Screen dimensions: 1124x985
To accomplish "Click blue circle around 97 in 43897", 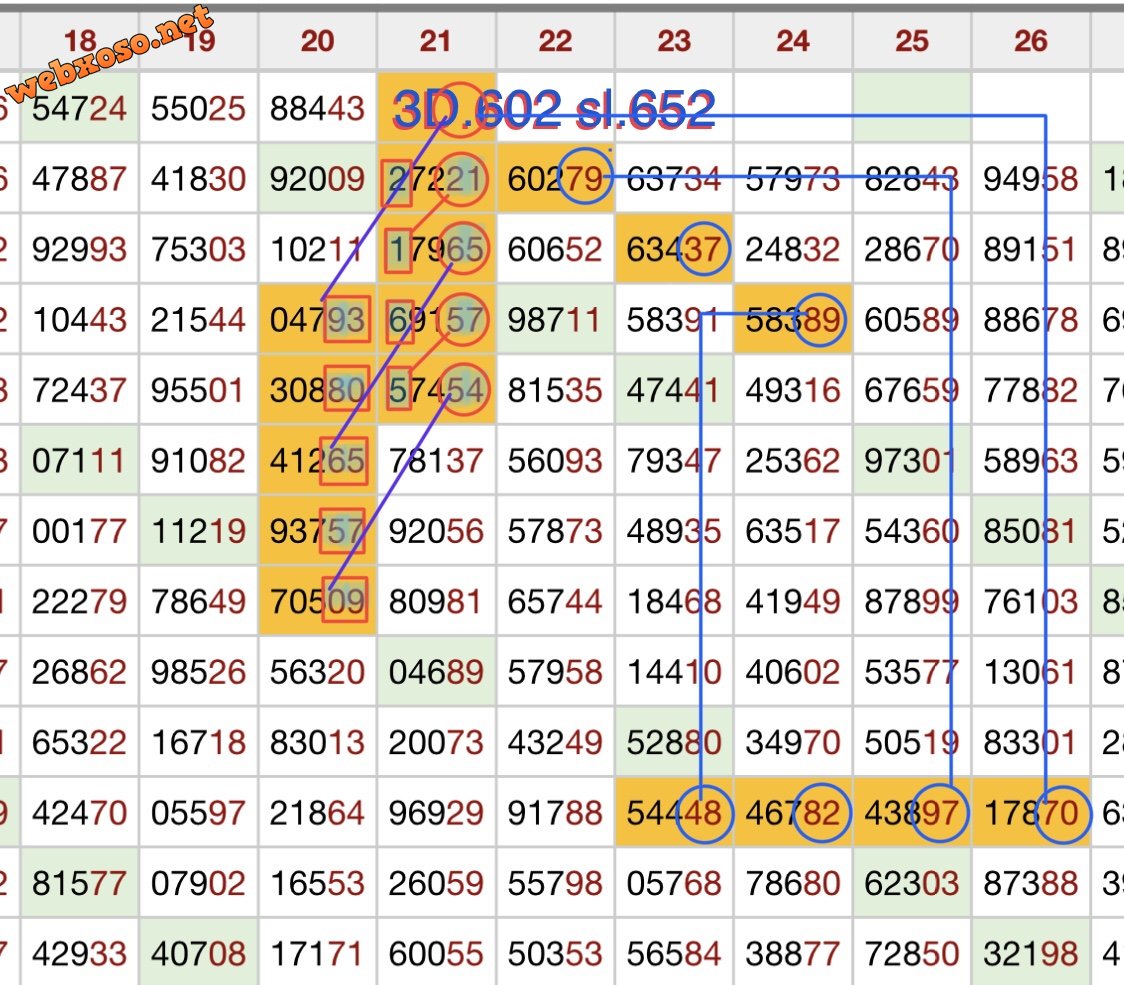I will [x=941, y=813].
